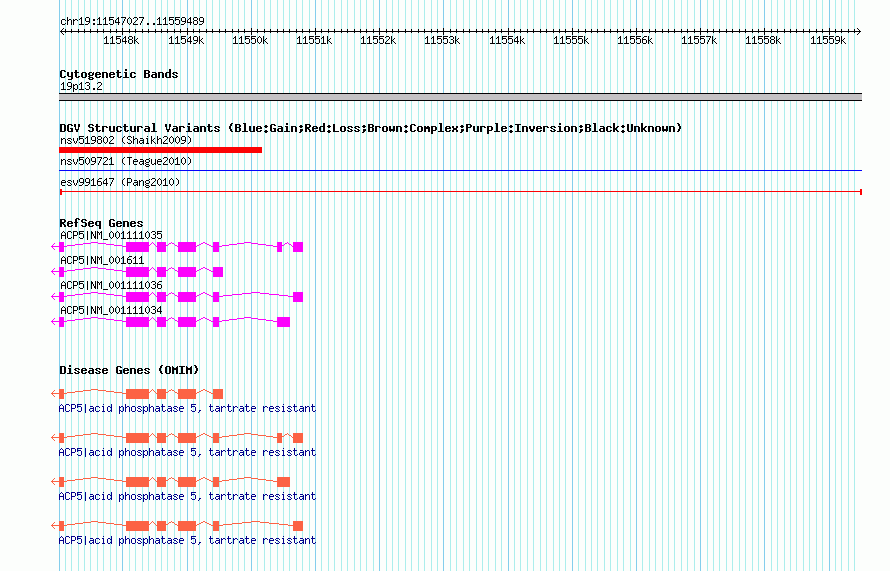Click the esv991647 (Pang2010) label
This screenshot has height=571, width=890.
(120, 182)
